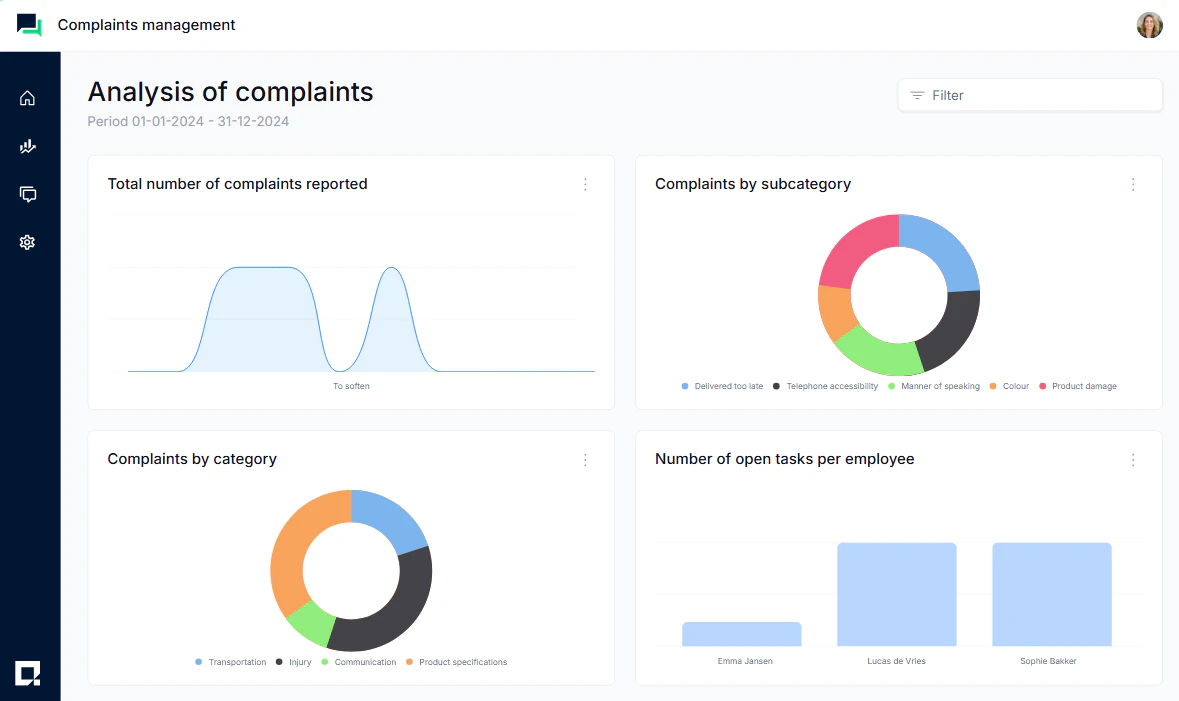This screenshot has width=1179, height=701.
Task: Open the subcategory chart options menu
Action: (1133, 184)
